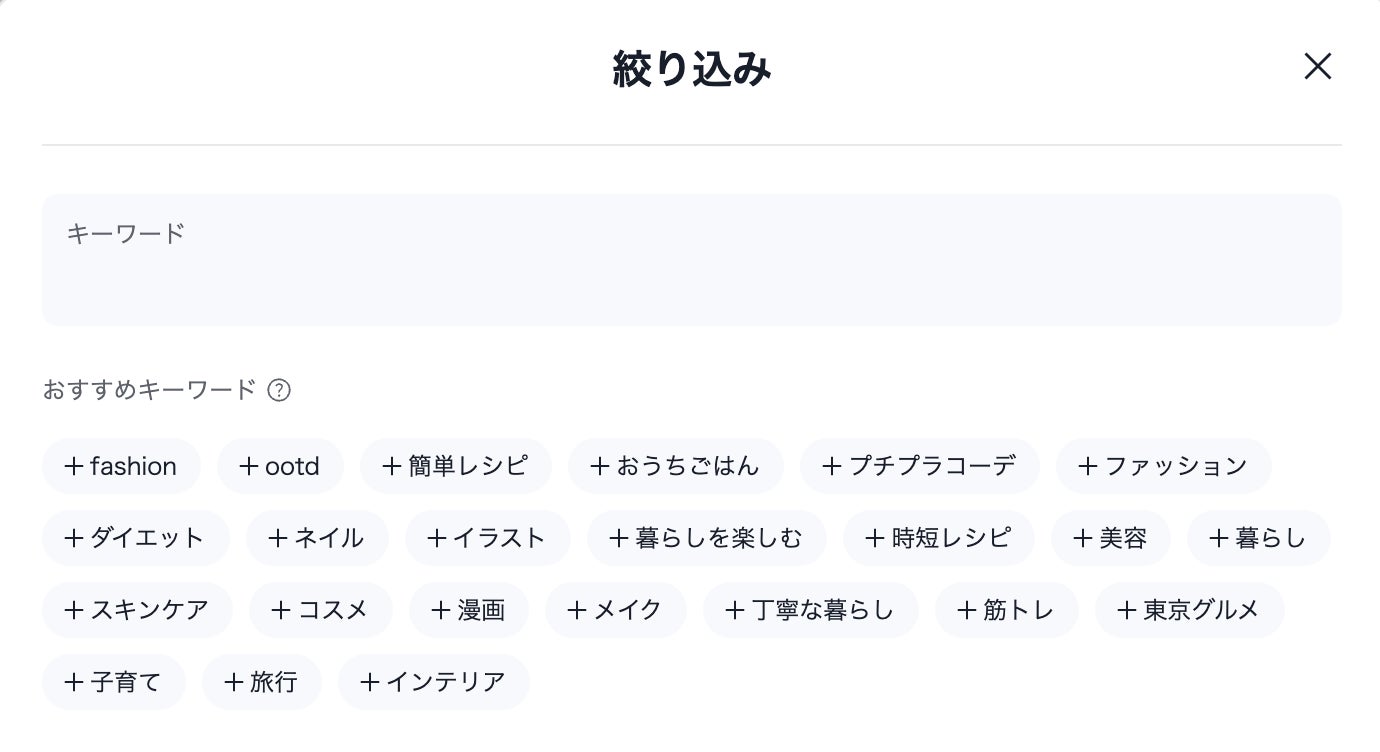Click the plus icon next to 旅行
Viewport: 1380px width, 752px height.
pyautogui.click(x=234, y=681)
